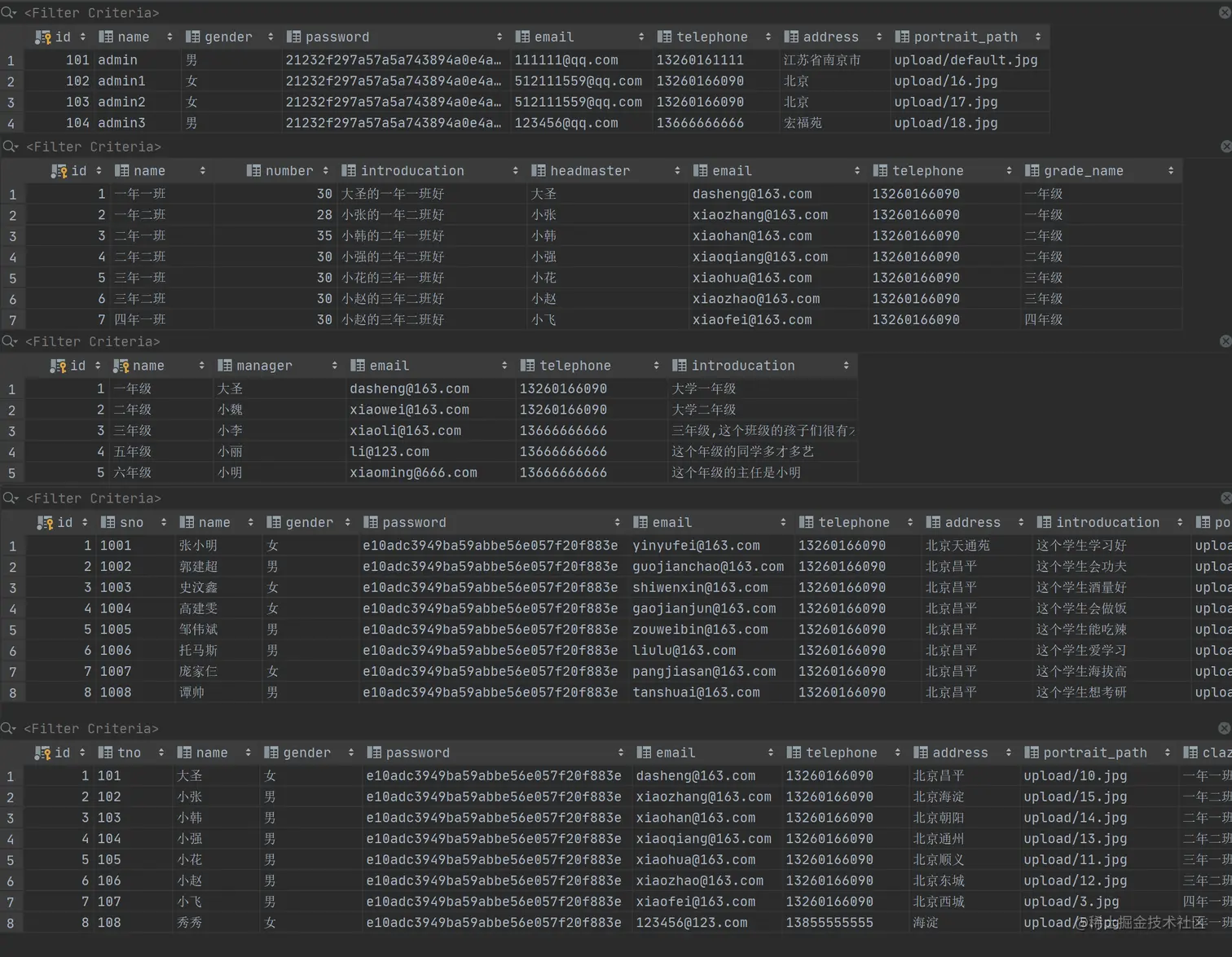This screenshot has width=1232, height=957.
Task: Toggle sort arrows on email header beside manager
Action: (504, 366)
